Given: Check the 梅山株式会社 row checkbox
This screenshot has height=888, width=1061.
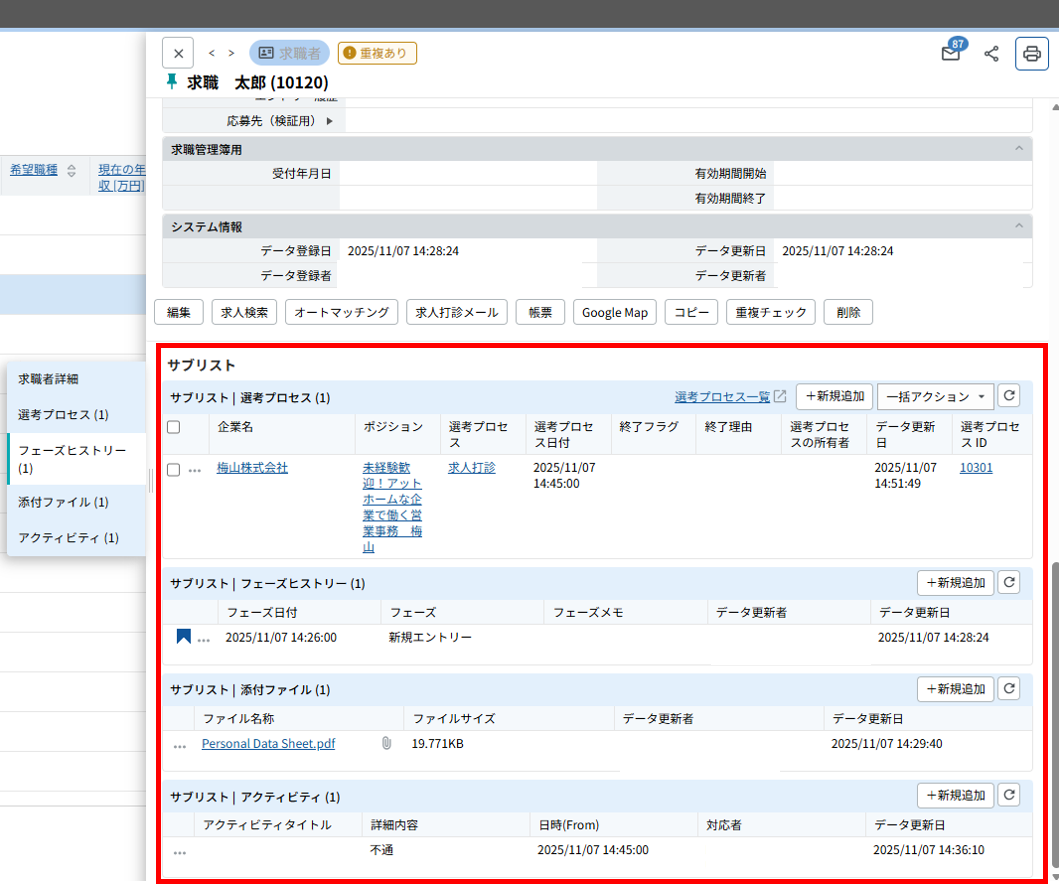Looking at the screenshot, I should pos(174,469).
